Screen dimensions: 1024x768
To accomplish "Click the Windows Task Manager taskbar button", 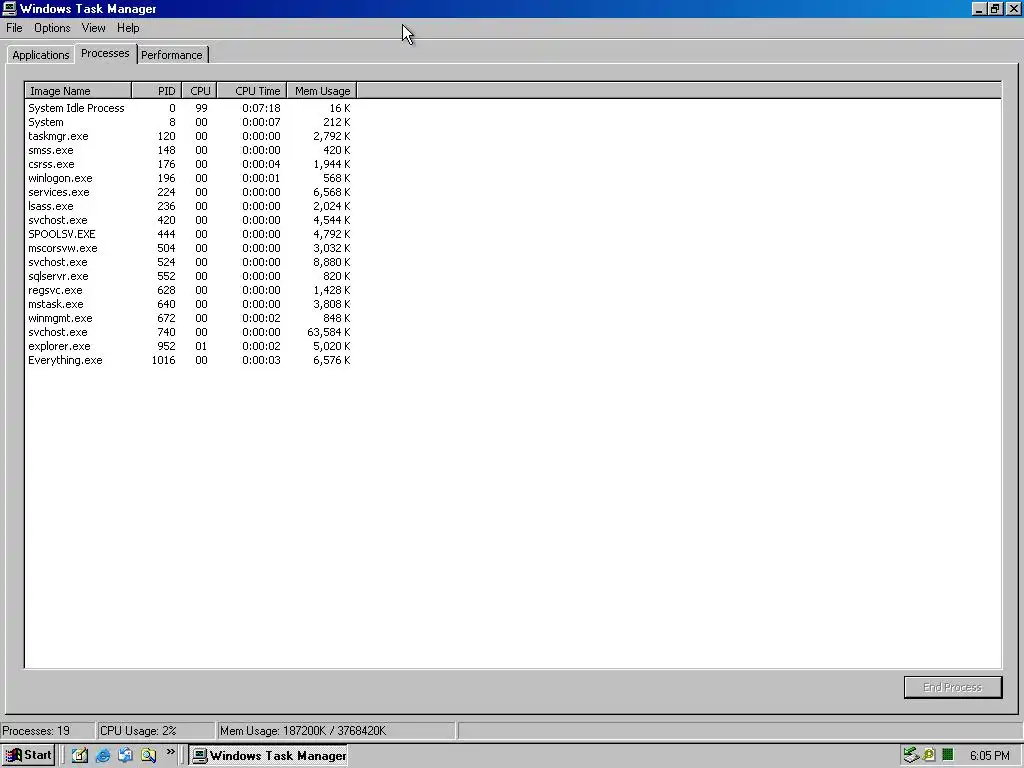I will pyautogui.click(x=269, y=756).
